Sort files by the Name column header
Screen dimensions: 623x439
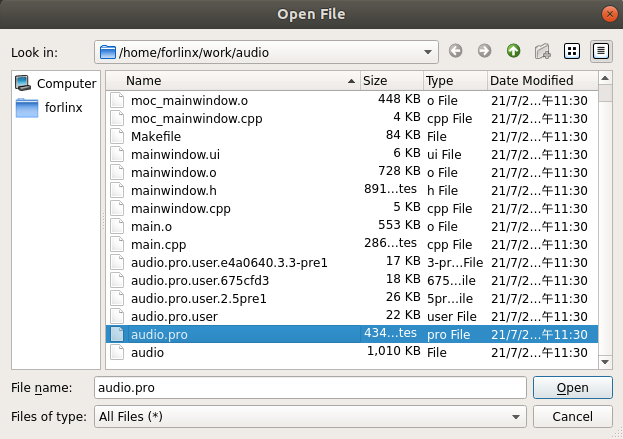(x=230, y=81)
